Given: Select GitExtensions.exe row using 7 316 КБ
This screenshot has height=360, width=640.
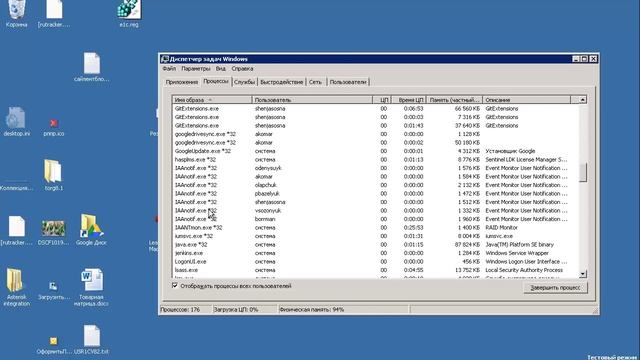Looking at the screenshot, I should [376, 117].
